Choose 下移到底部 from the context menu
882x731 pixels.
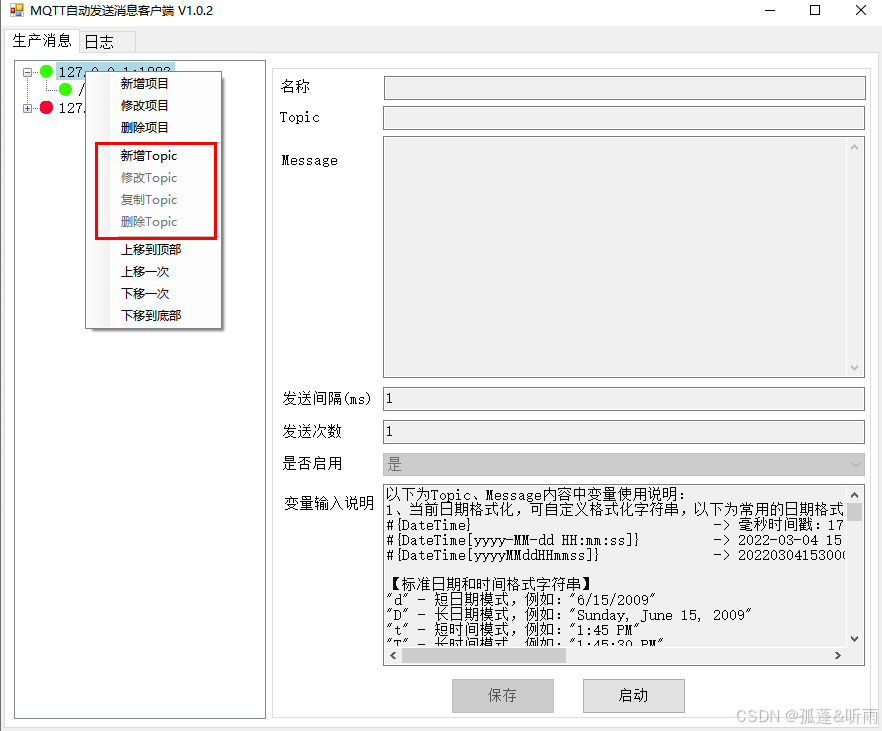coord(151,315)
